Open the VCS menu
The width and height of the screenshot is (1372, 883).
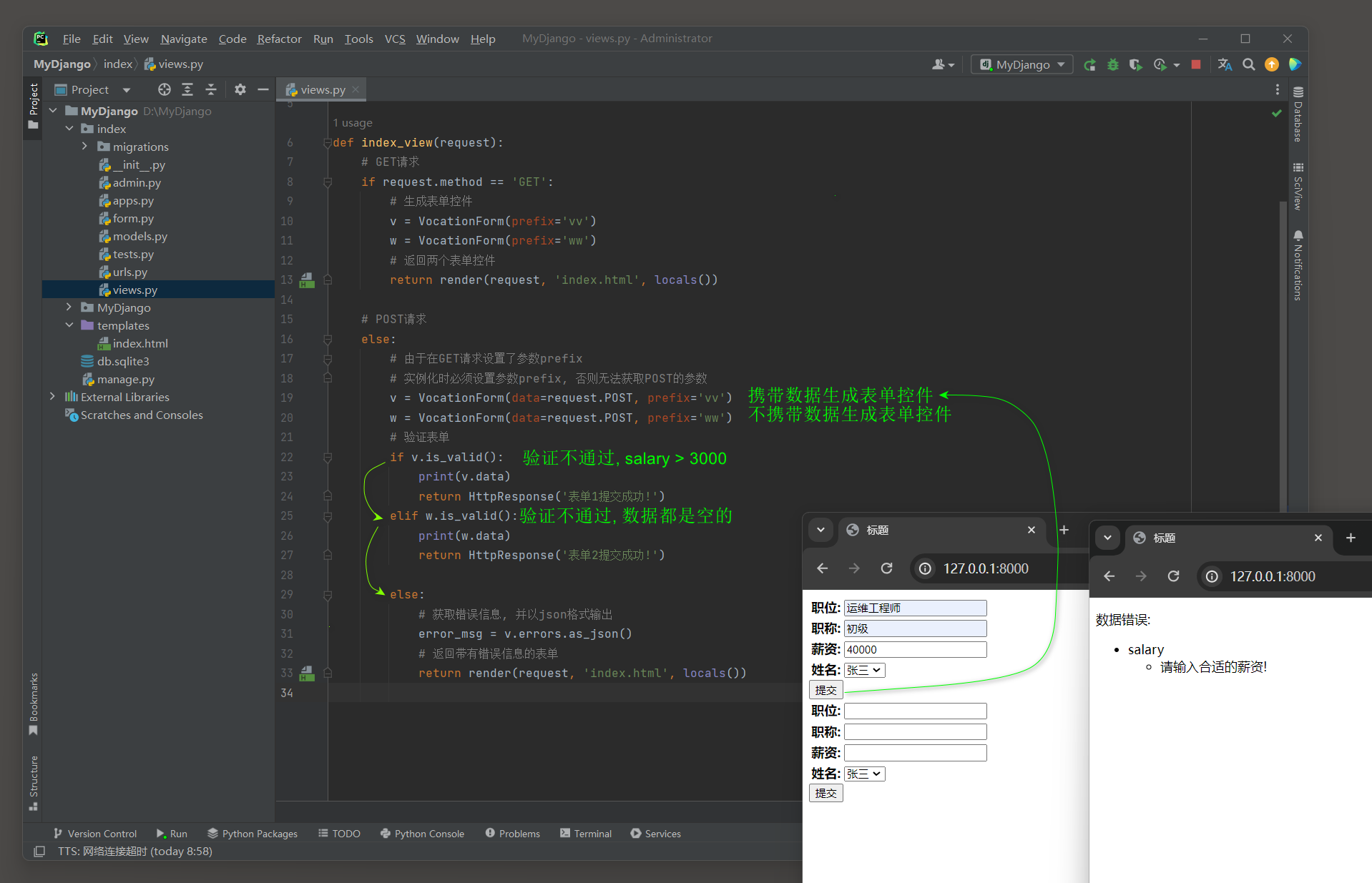pos(395,39)
